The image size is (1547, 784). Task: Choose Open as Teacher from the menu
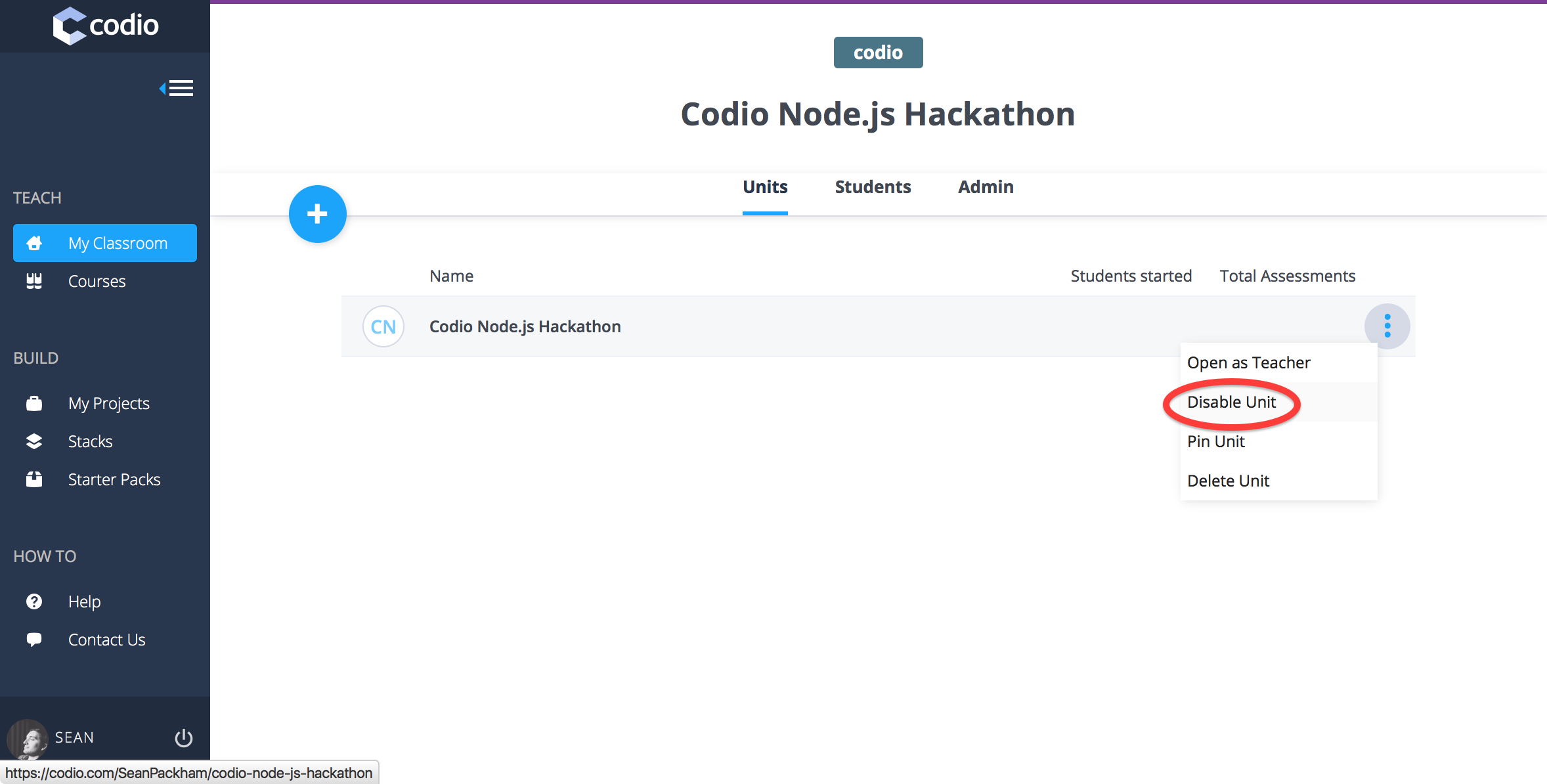(1278, 362)
